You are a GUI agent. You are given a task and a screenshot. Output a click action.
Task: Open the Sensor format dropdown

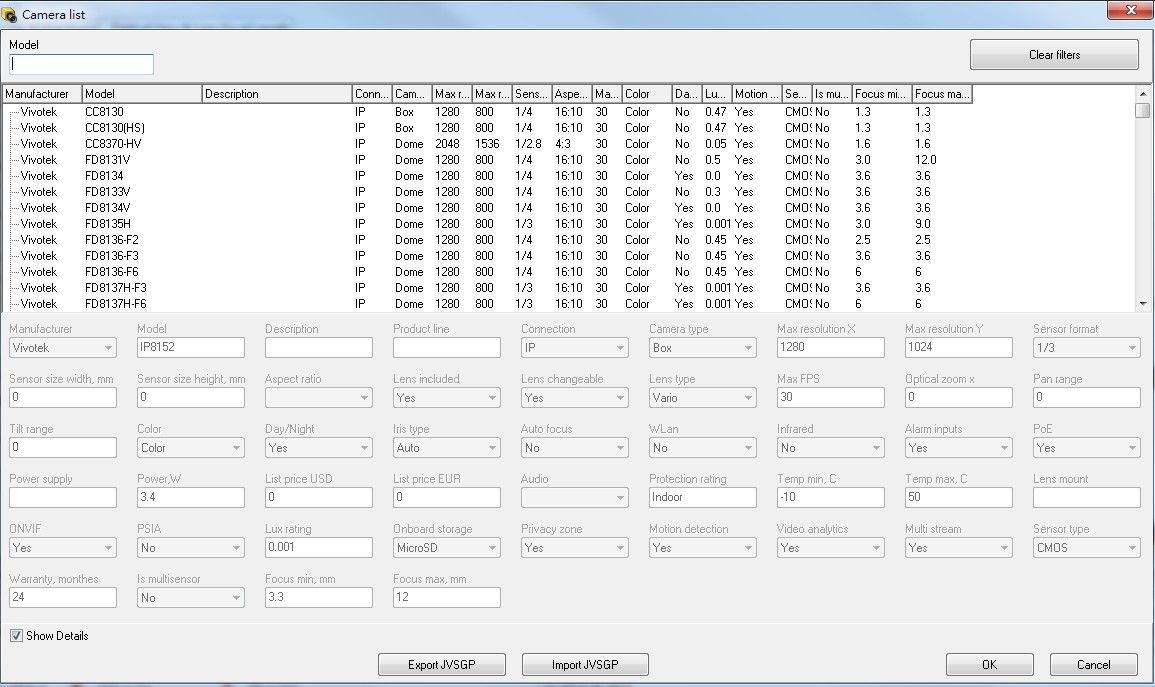(x=1131, y=348)
